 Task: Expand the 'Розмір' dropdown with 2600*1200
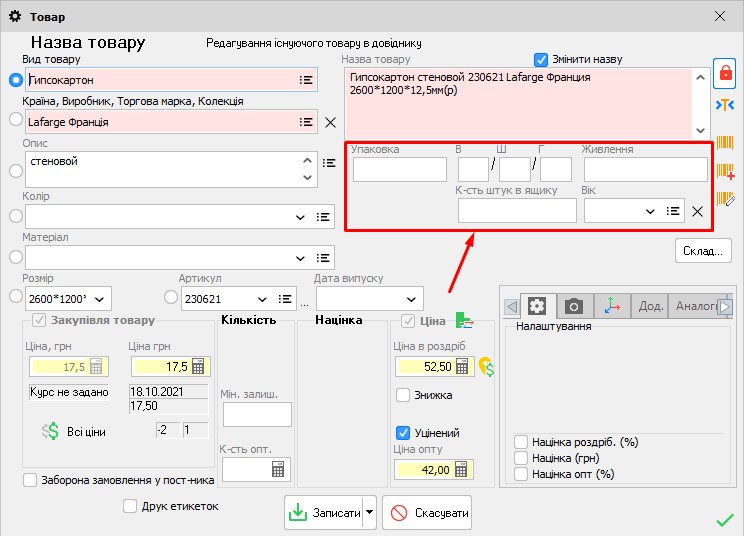(99, 299)
